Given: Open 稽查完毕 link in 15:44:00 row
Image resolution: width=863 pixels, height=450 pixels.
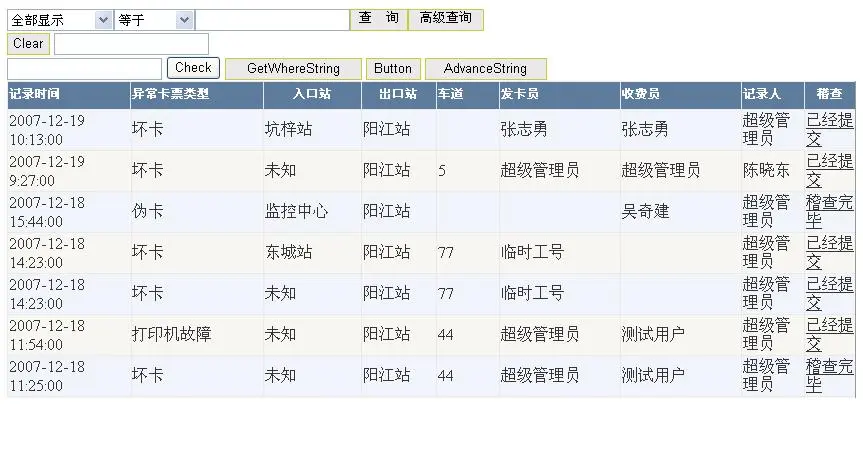Looking at the screenshot, I should 829,211.
